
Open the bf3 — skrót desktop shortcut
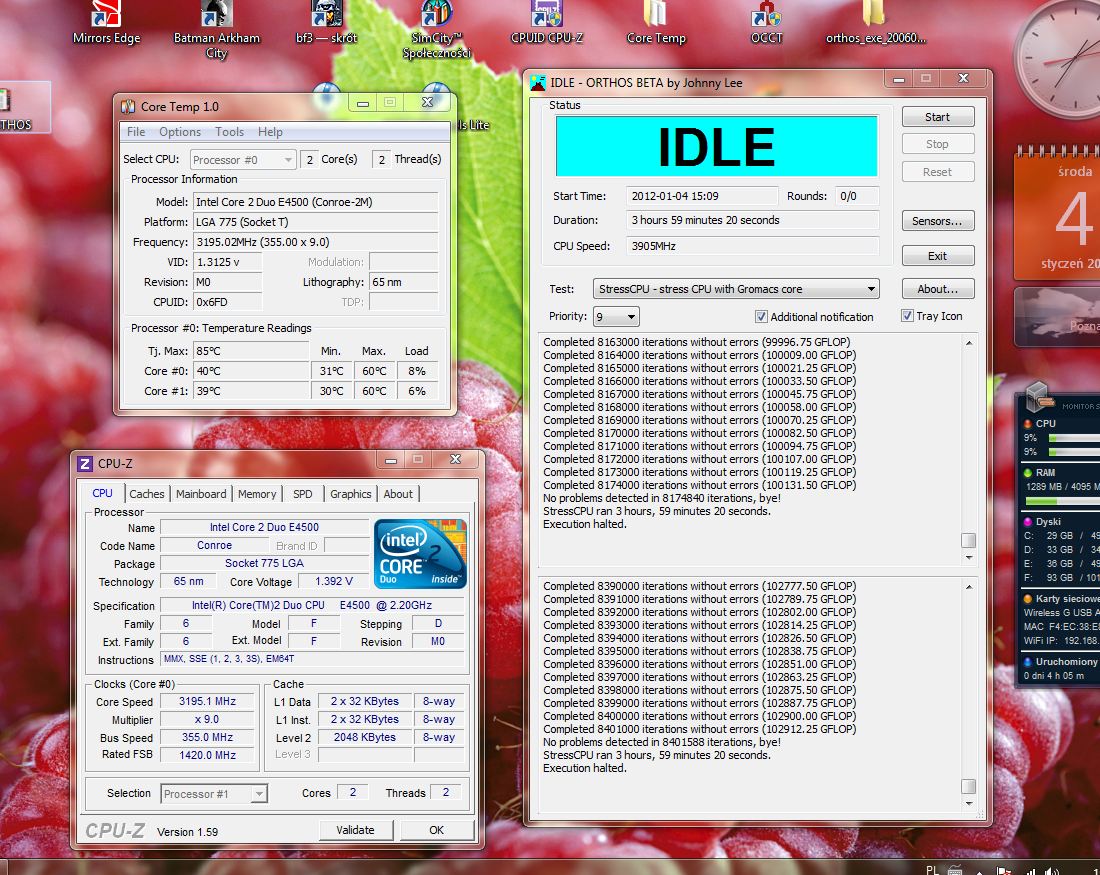(x=327, y=21)
